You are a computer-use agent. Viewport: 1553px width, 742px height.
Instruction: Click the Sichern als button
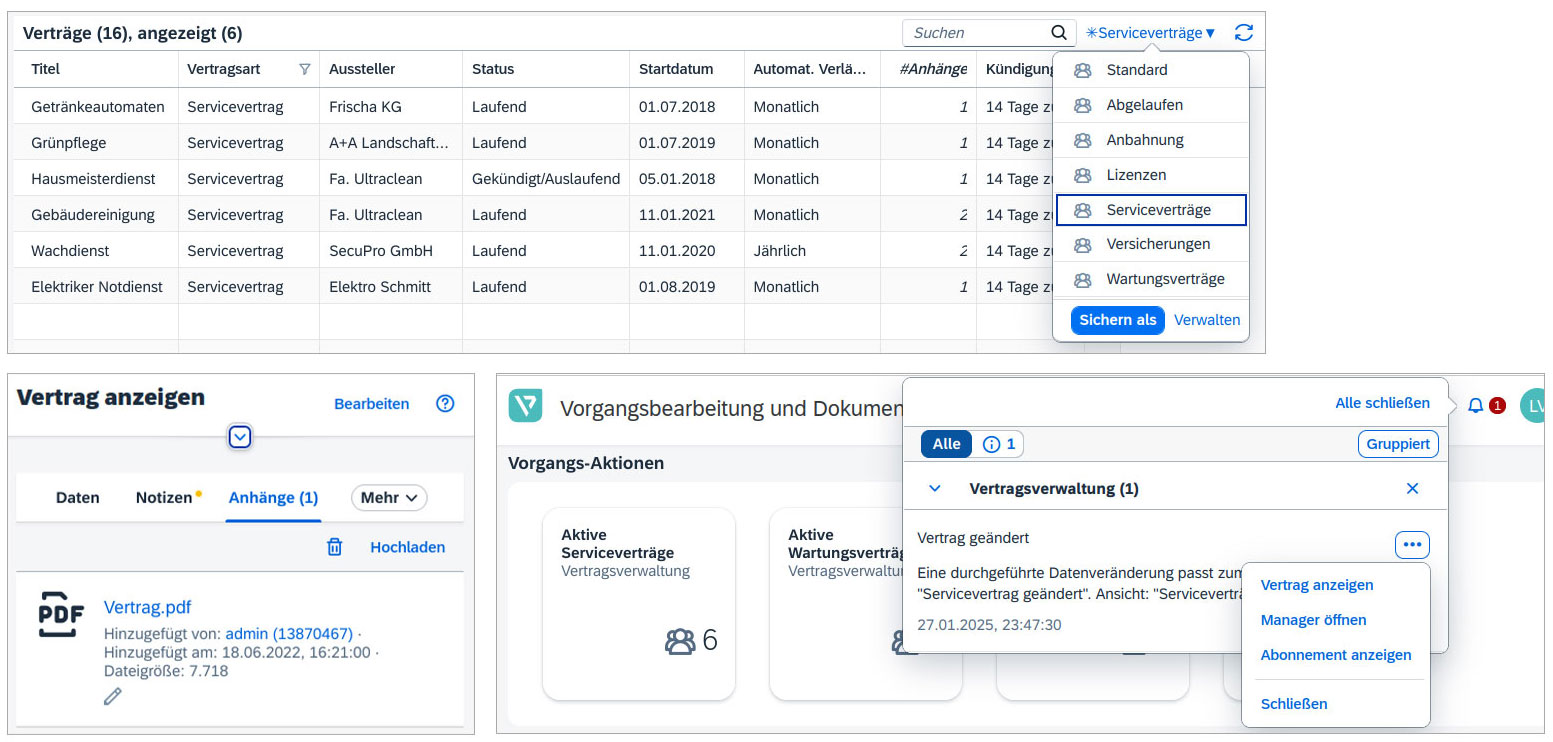1117,320
